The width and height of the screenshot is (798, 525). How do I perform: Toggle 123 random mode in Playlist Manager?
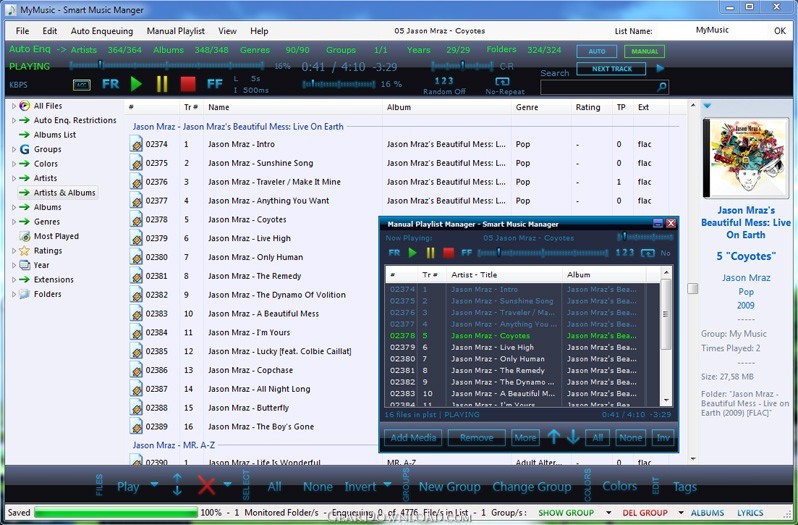[x=624, y=252]
